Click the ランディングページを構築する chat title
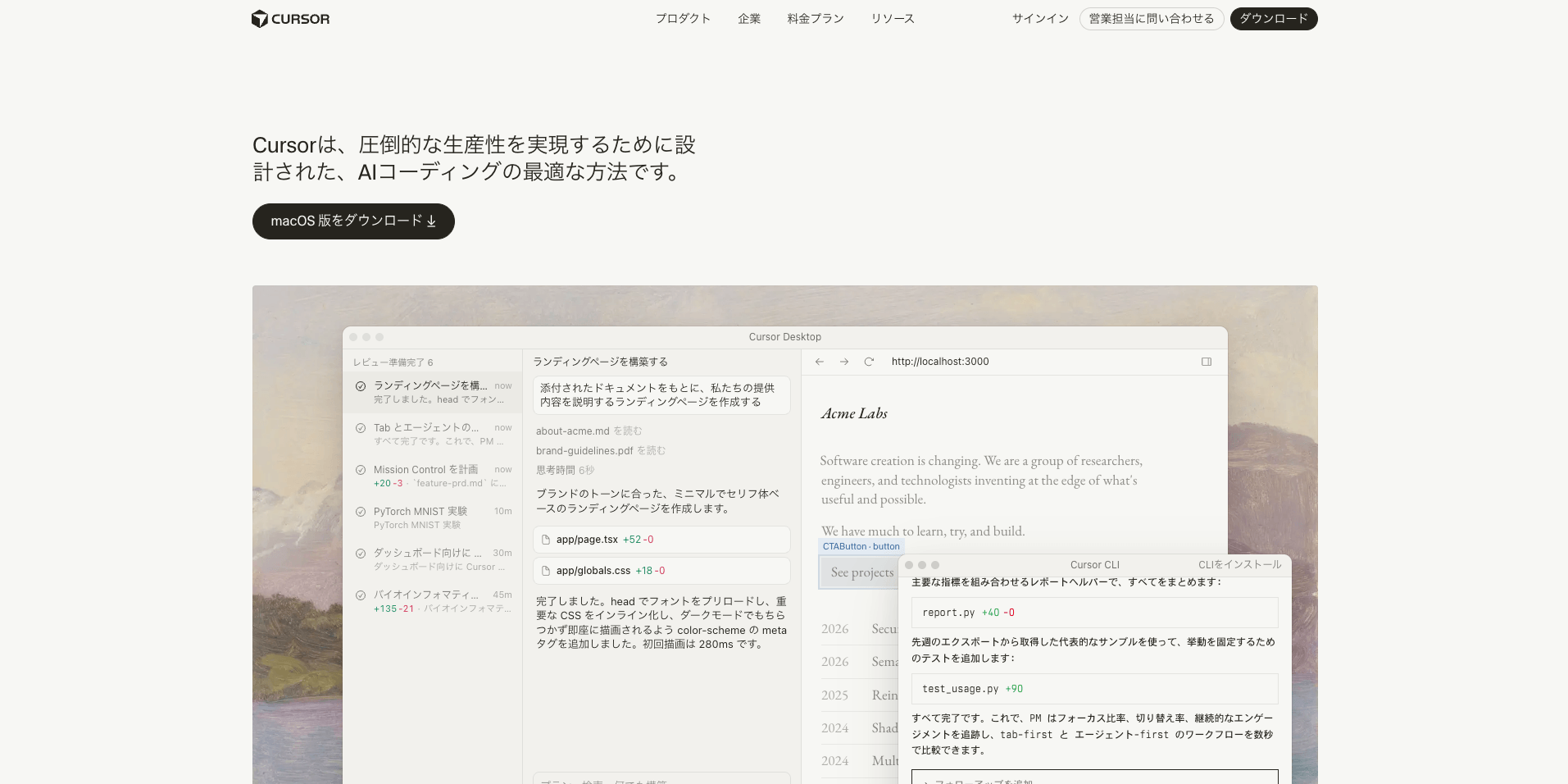Screen dimensions: 1568x784 point(600,362)
